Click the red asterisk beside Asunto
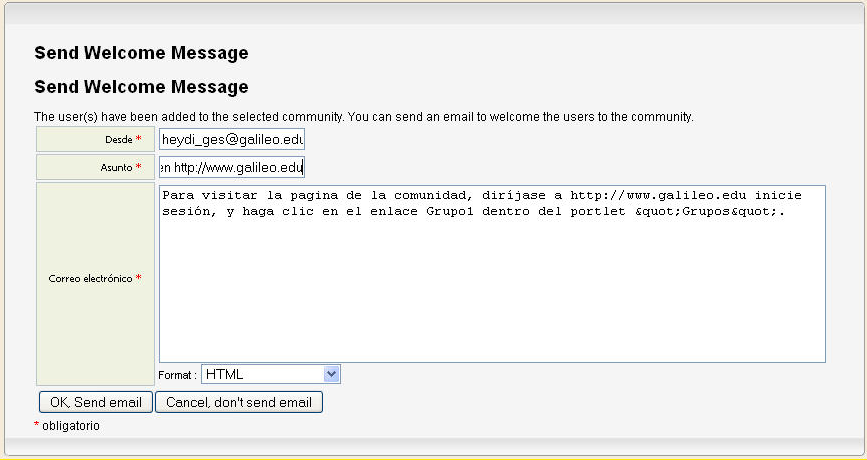The image size is (867, 460). (x=139, y=167)
